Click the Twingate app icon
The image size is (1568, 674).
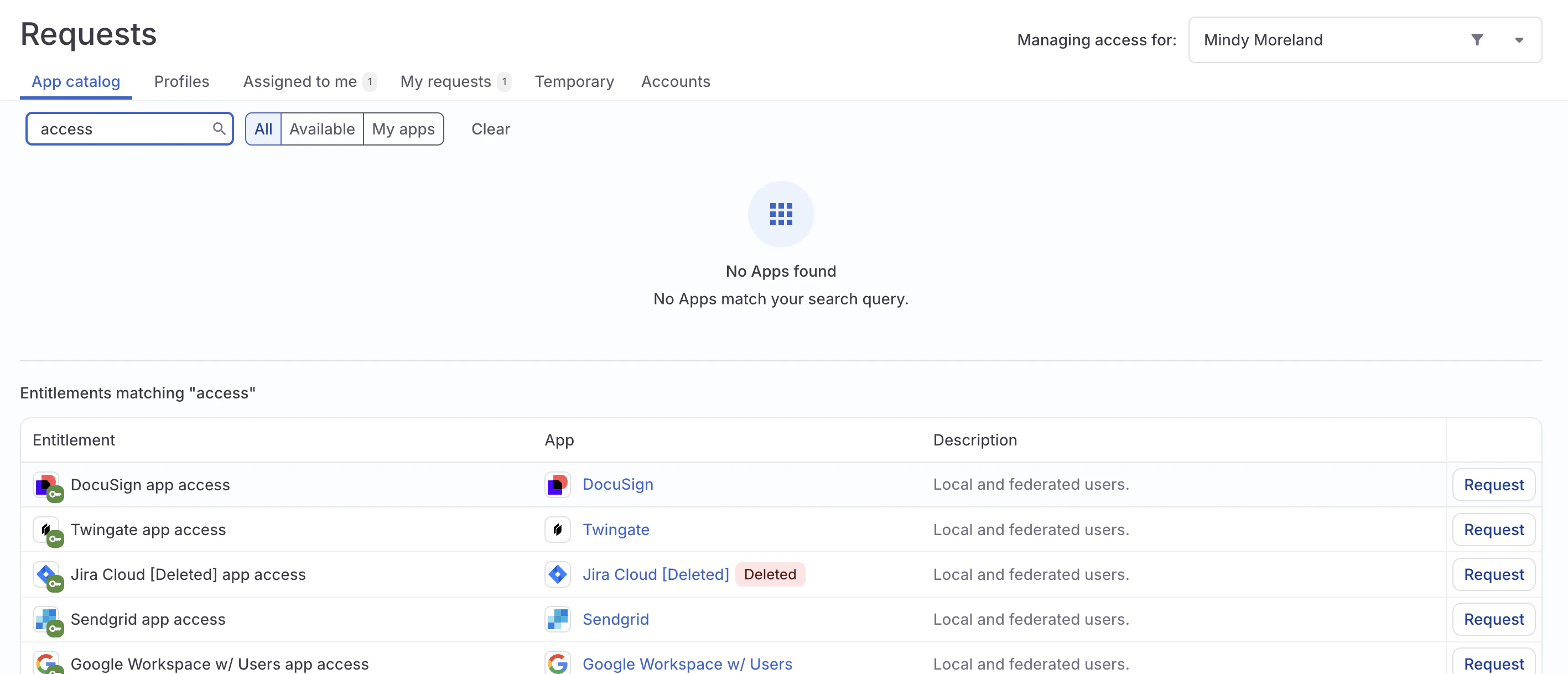[557, 529]
